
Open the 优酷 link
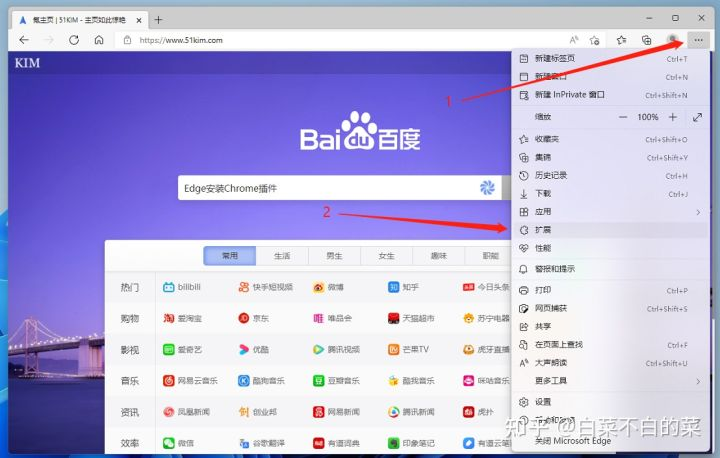tap(253, 350)
